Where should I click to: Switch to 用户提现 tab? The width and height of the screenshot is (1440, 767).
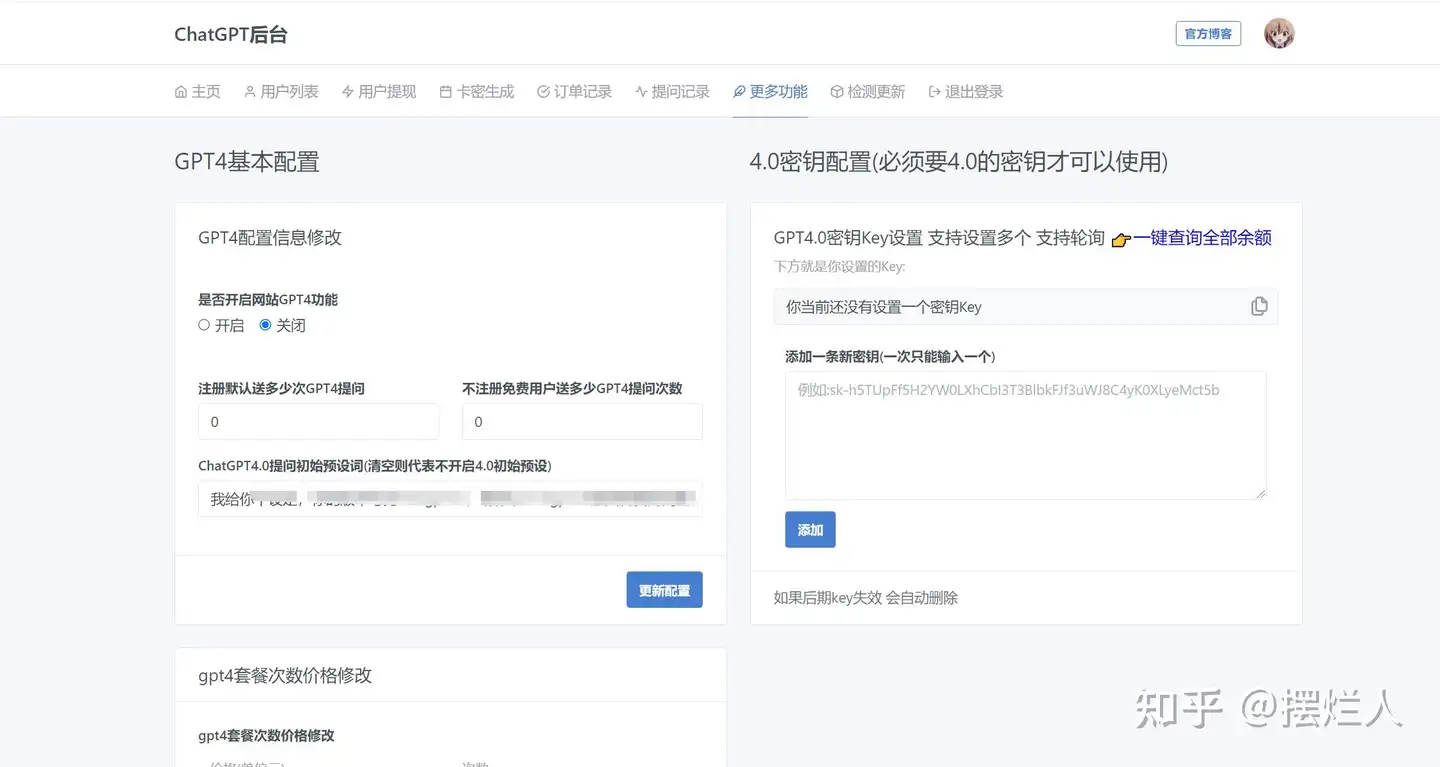coord(379,92)
